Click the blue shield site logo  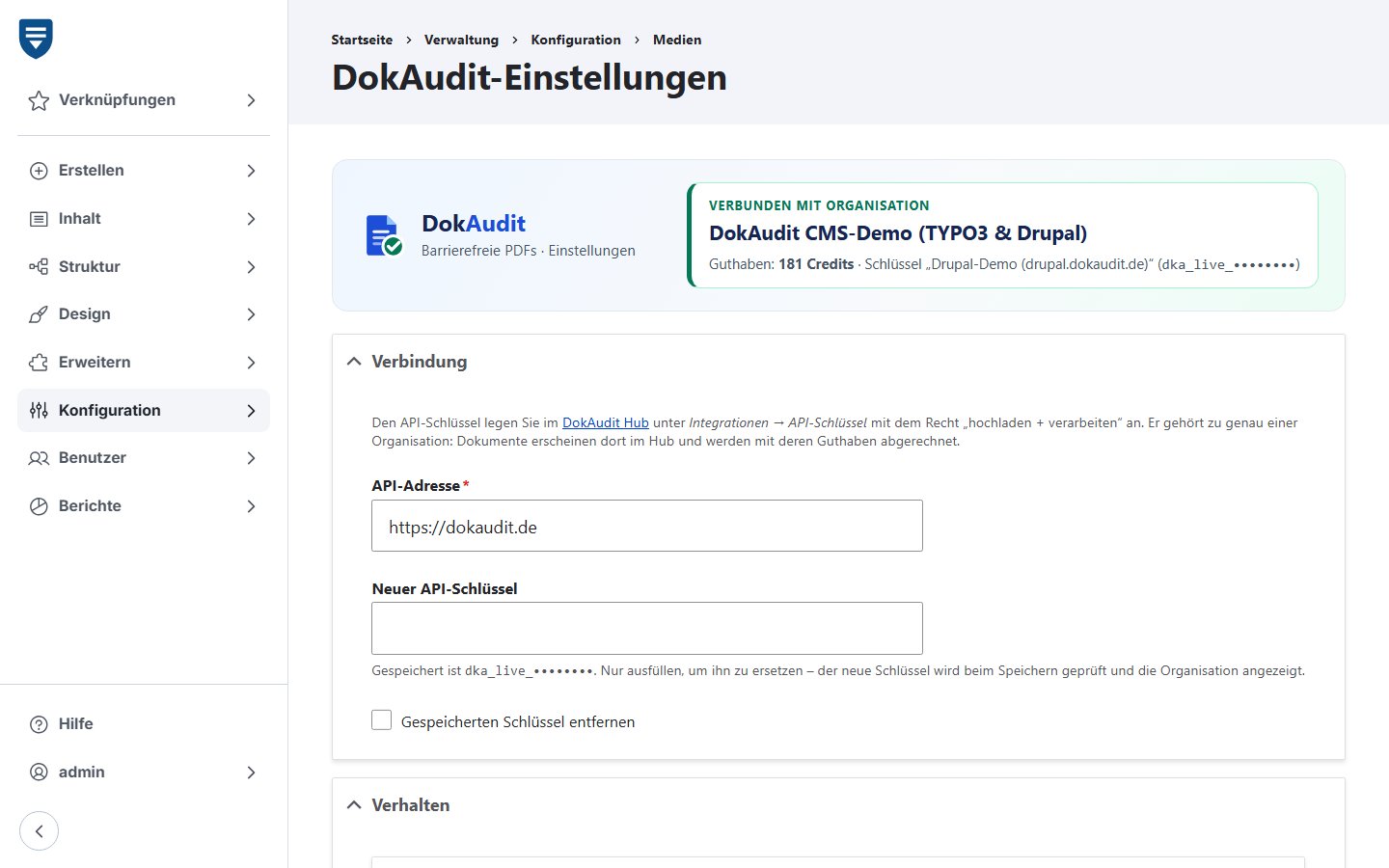(x=36, y=39)
